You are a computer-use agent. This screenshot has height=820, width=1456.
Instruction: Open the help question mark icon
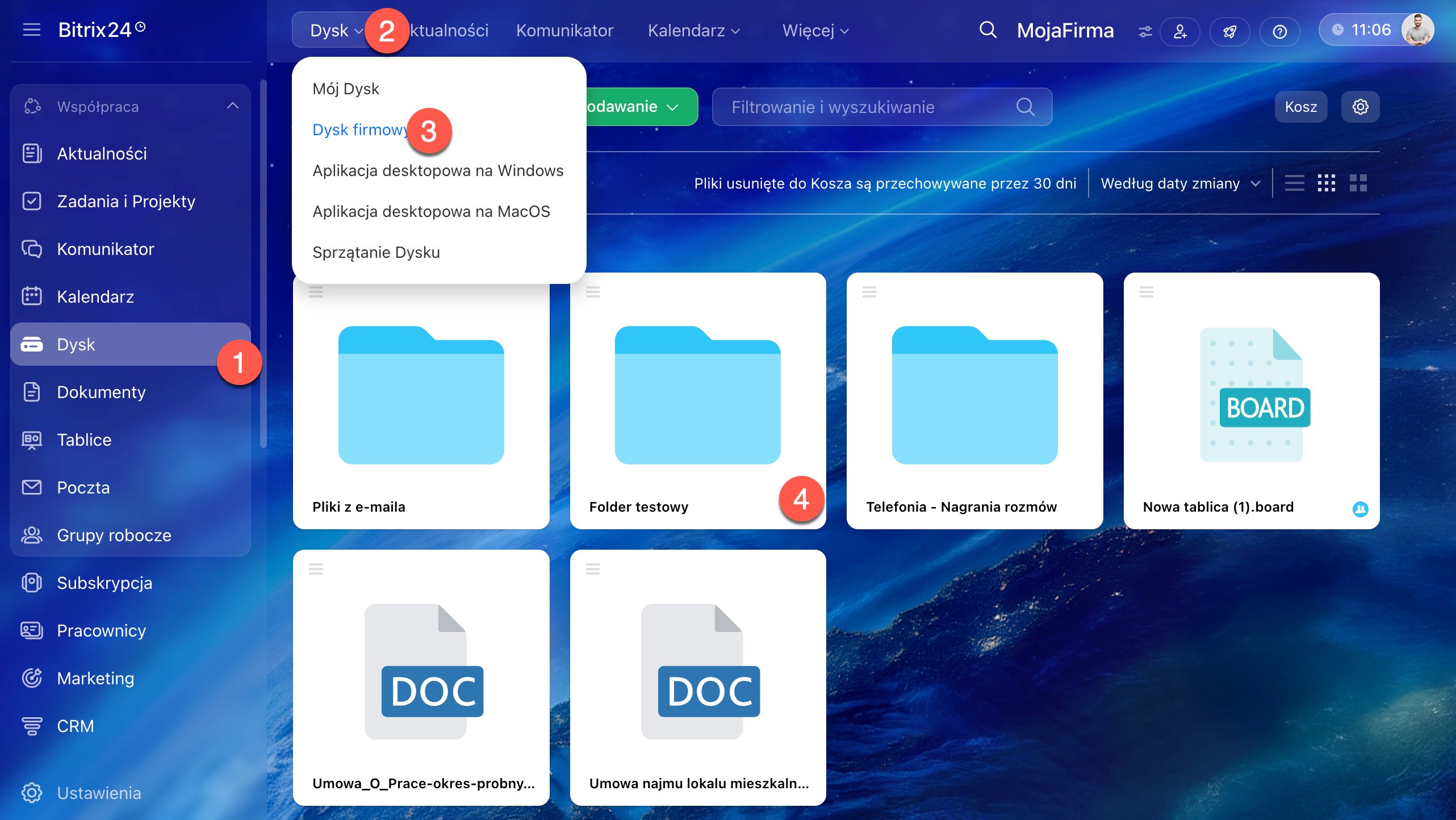coord(1279,31)
